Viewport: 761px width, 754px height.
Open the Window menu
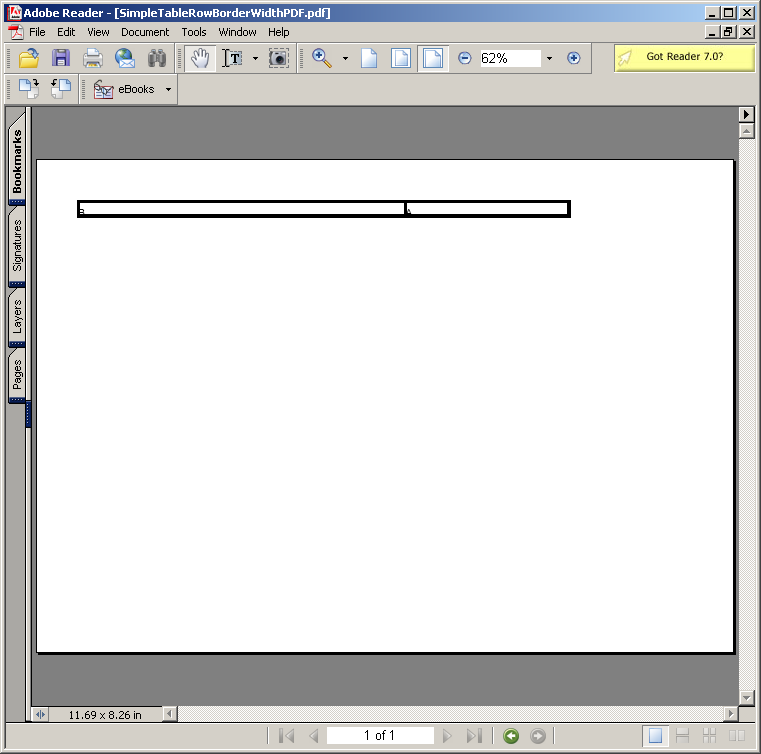click(x=237, y=32)
